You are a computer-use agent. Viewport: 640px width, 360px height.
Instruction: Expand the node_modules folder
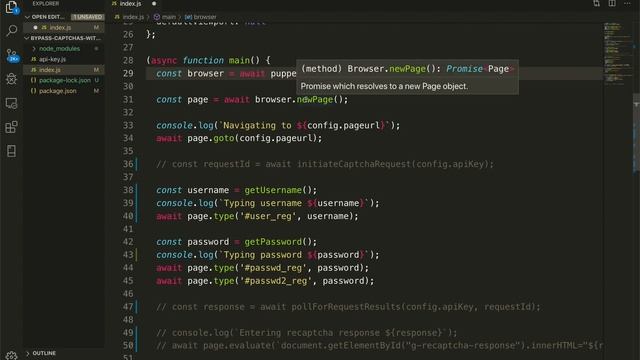tap(34, 49)
